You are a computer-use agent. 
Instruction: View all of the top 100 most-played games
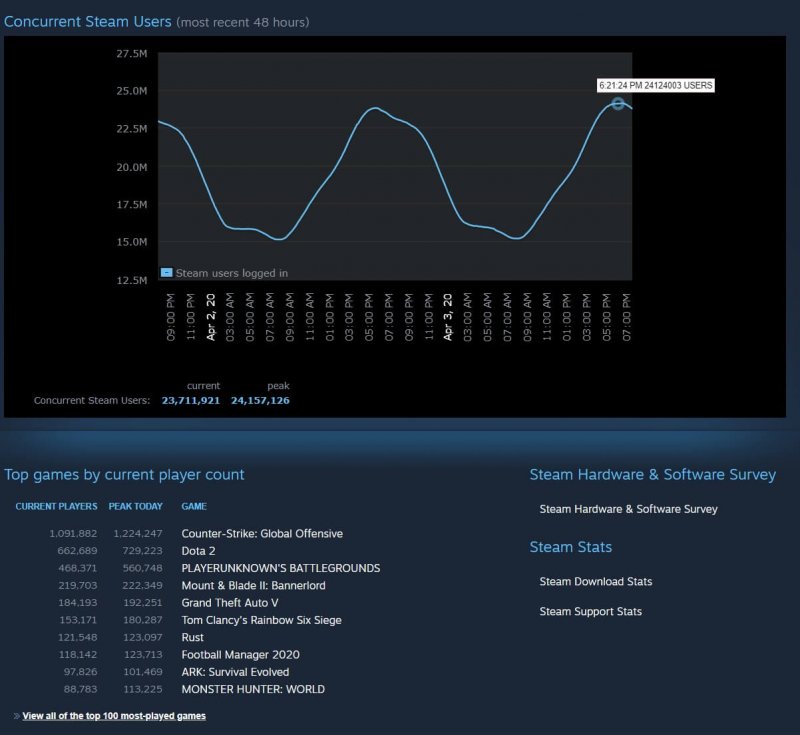[115, 716]
